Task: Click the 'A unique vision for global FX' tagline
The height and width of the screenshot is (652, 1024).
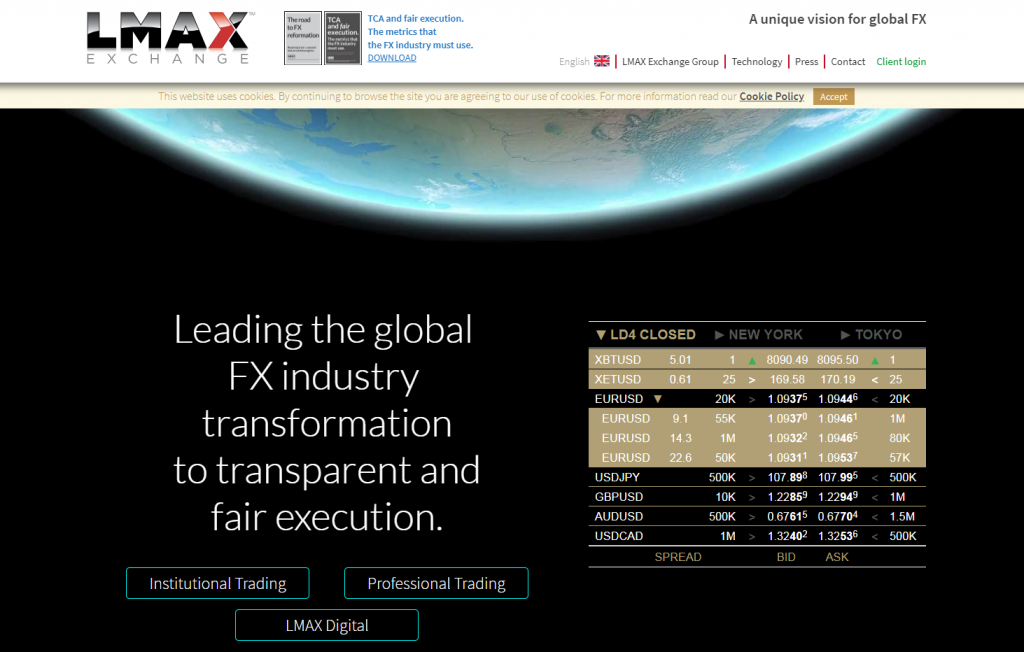Action: coord(837,19)
